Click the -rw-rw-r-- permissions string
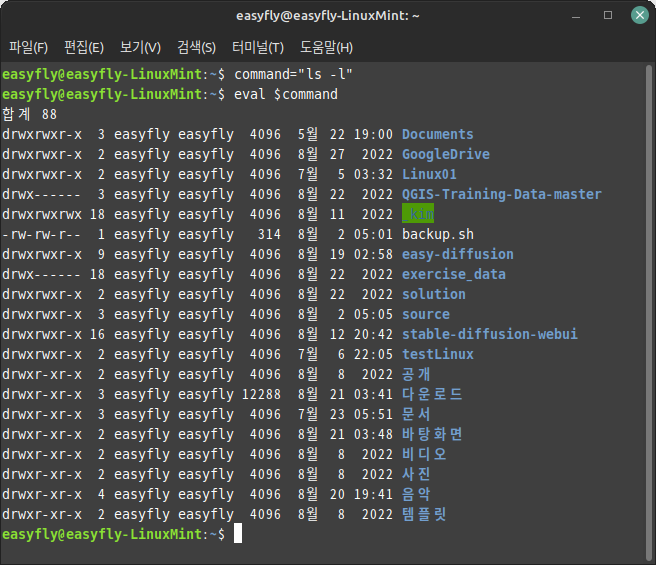Image resolution: width=656 pixels, height=565 pixels. (x=41, y=234)
